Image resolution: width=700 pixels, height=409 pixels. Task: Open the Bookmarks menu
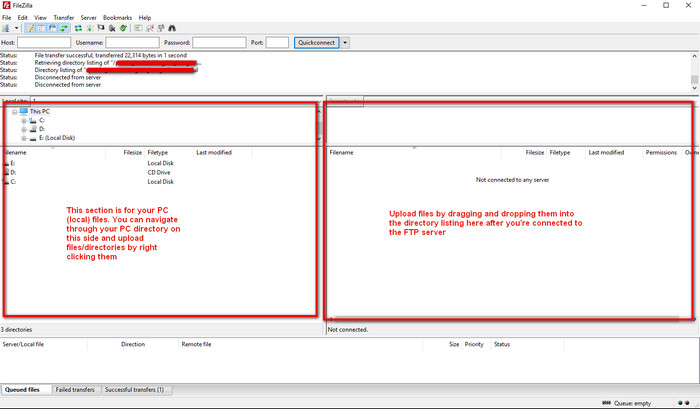point(117,18)
